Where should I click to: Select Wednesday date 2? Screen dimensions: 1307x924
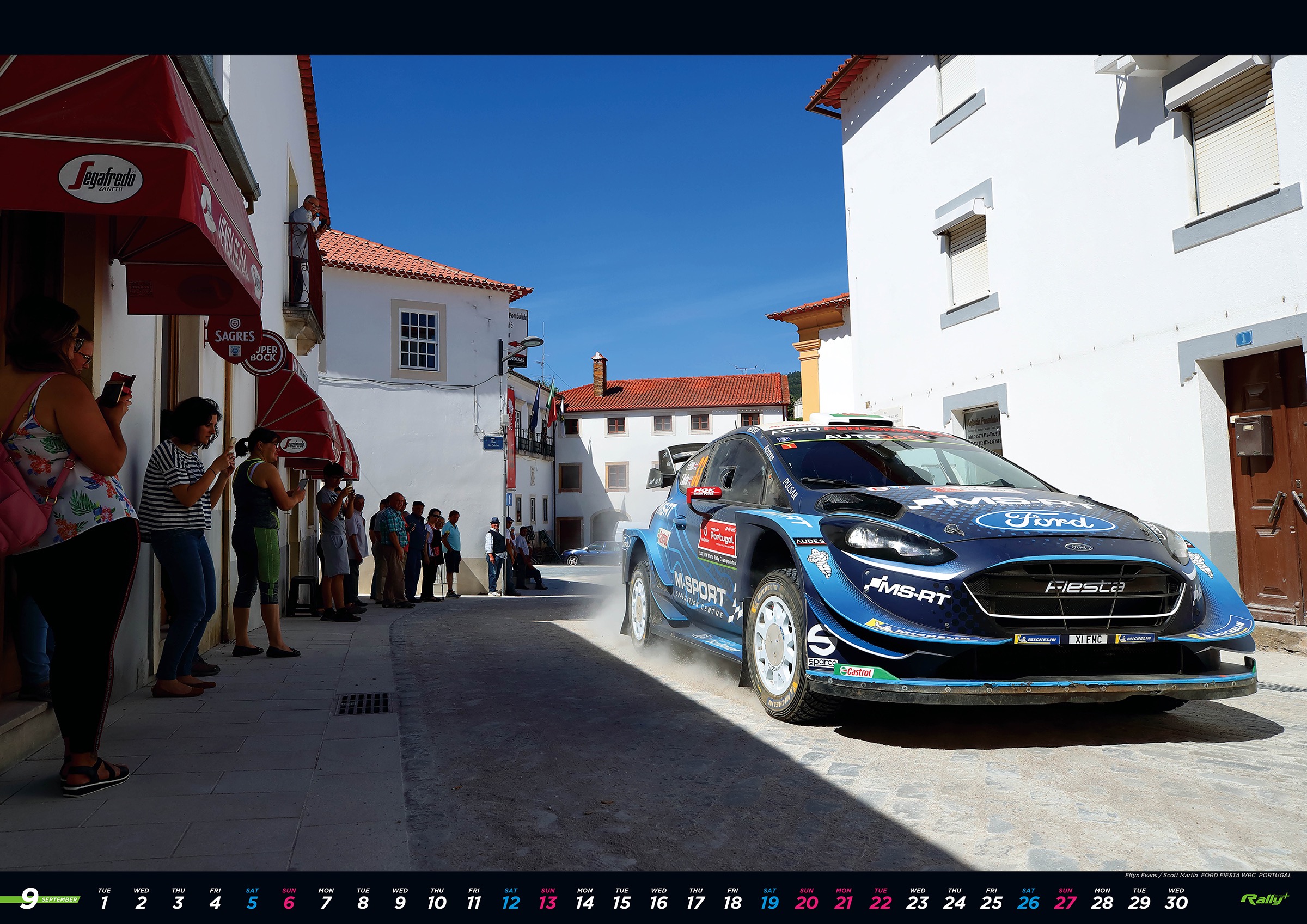(141, 902)
